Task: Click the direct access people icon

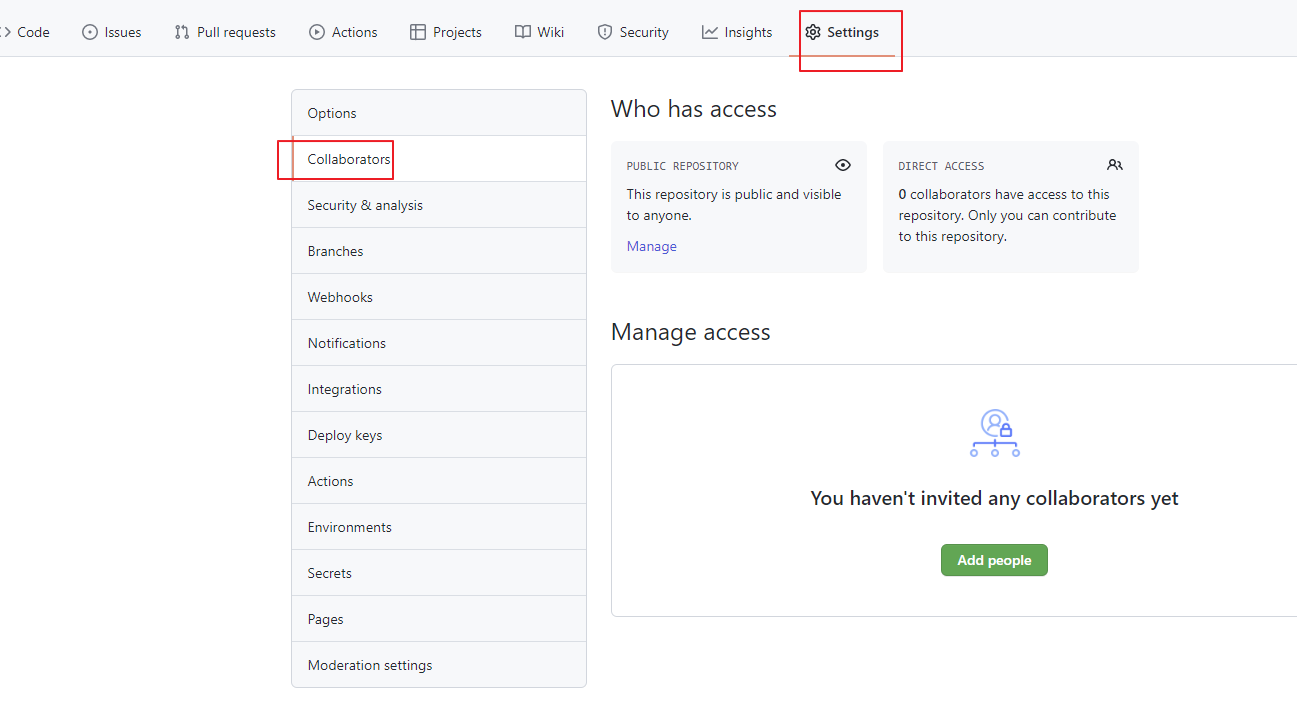Action: pos(1115,165)
